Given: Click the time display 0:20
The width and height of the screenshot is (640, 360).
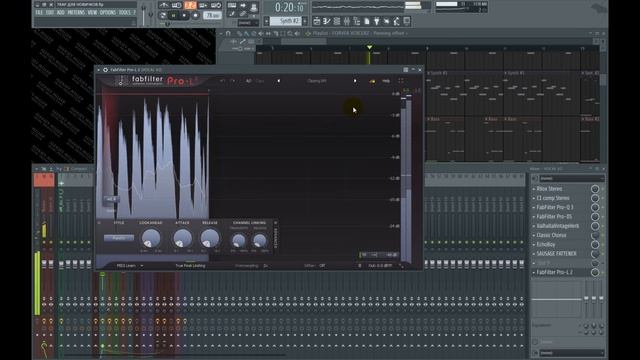Looking at the screenshot, I should pyautogui.click(x=290, y=7).
